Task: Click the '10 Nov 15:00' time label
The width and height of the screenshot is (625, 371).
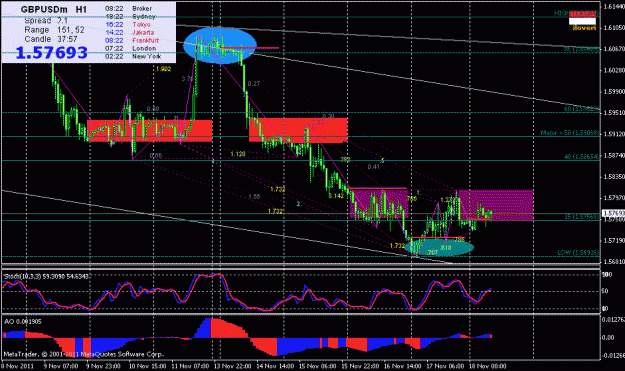Action: pyautogui.click(x=147, y=366)
